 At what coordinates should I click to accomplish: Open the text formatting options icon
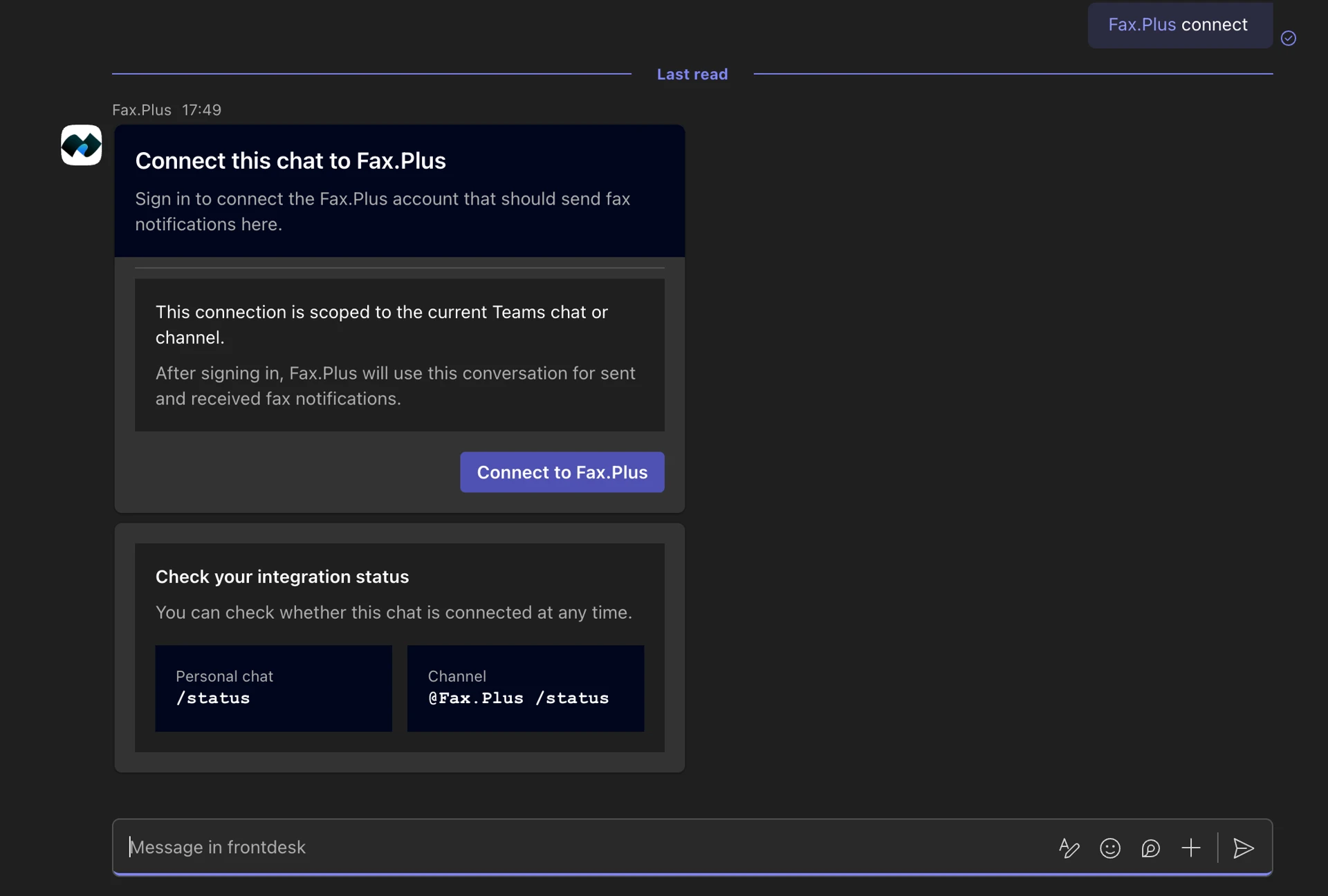point(1069,848)
